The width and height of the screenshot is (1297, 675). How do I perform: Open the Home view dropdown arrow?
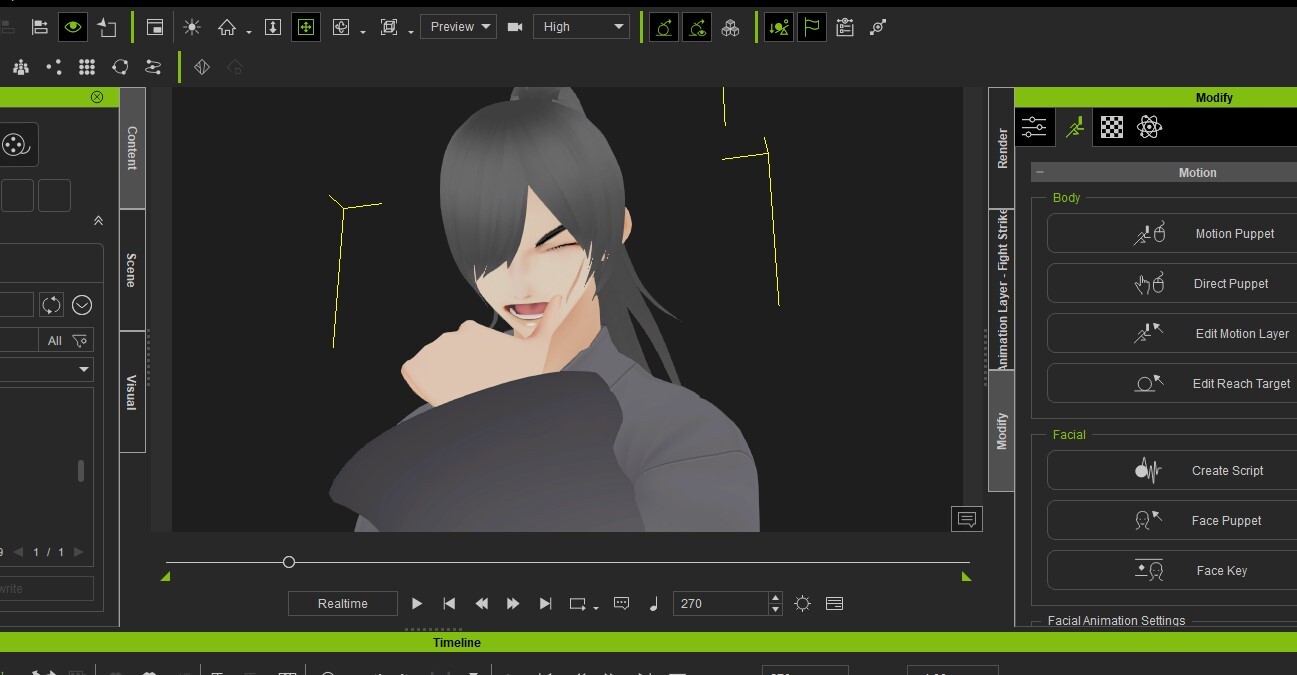(249, 32)
